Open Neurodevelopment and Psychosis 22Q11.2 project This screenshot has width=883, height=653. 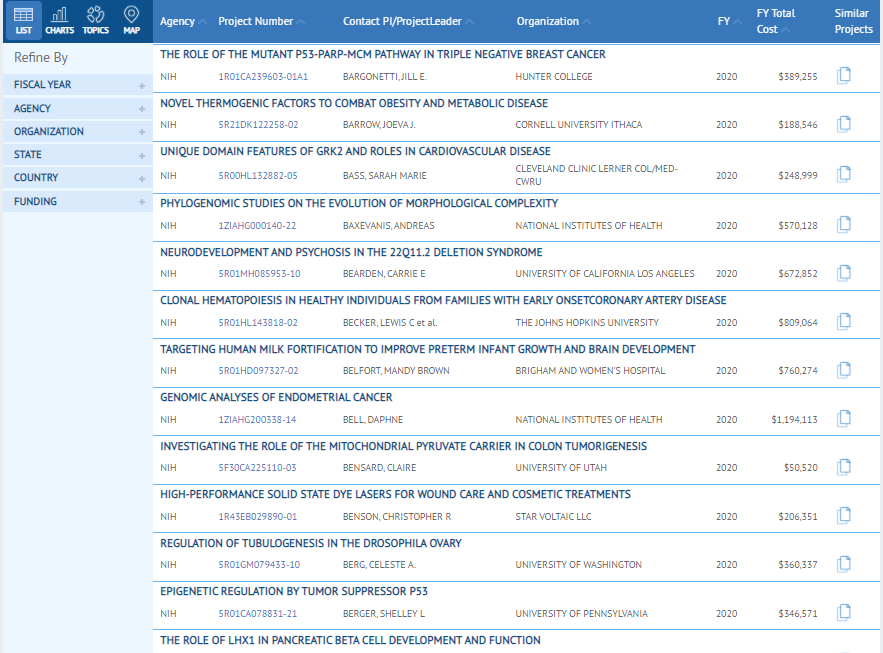point(351,252)
